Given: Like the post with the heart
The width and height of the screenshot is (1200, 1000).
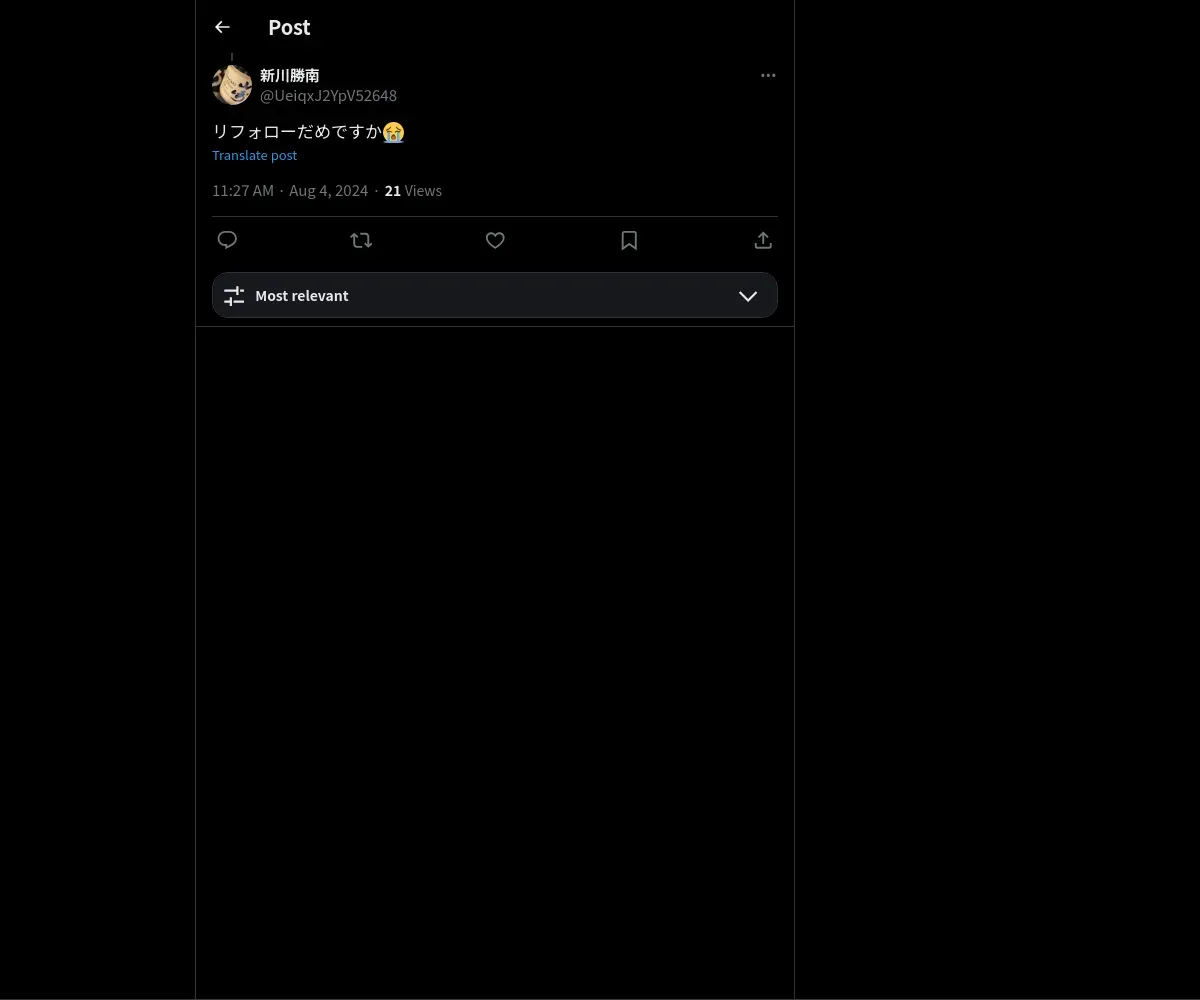Looking at the screenshot, I should pyautogui.click(x=495, y=240).
